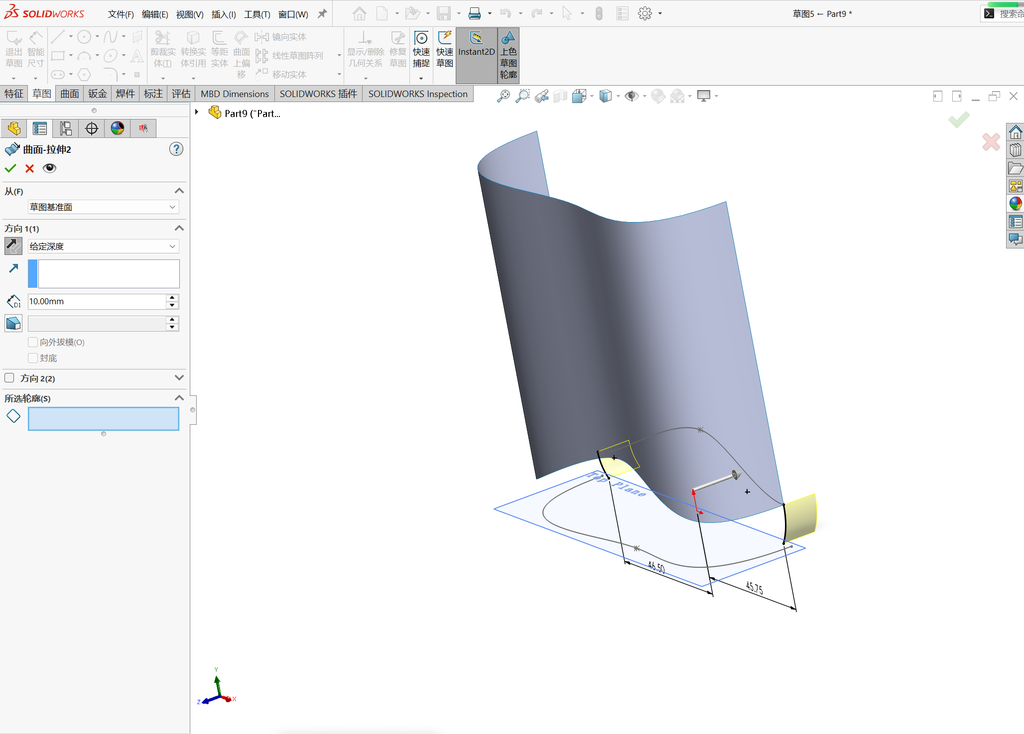This screenshot has width=1024, height=734.
Task: Enable the 方向 2(2) checkbox
Action: click(9, 377)
